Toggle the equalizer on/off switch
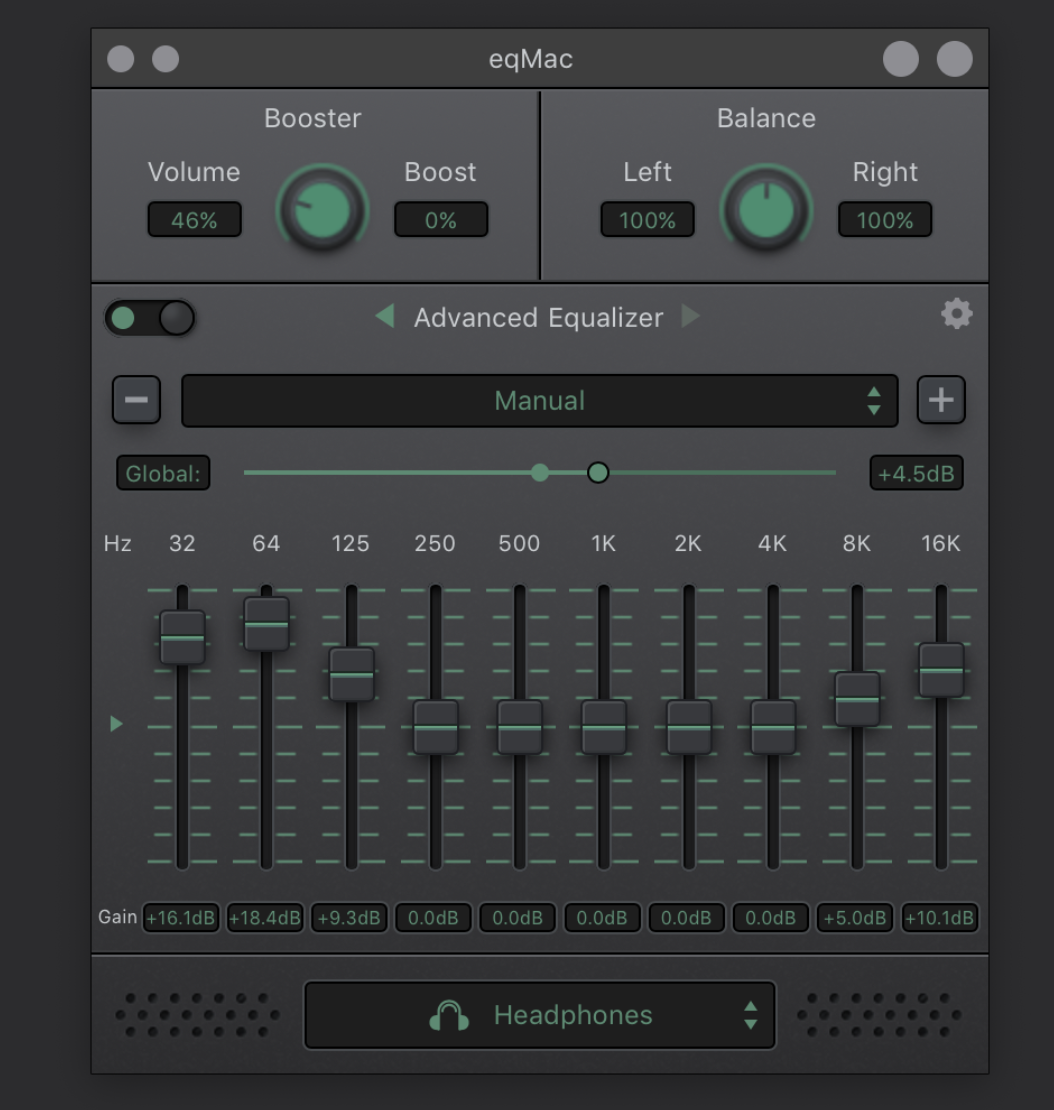The height and width of the screenshot is (1110, 1054). point(149,318)
